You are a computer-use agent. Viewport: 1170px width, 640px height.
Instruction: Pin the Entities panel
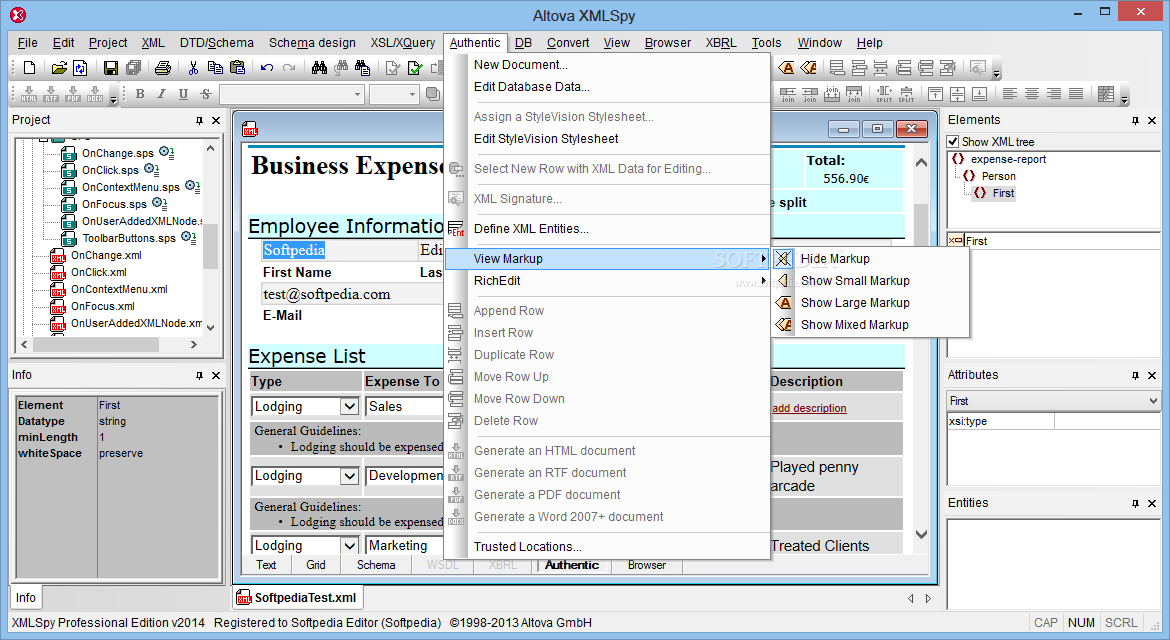coord(1135,503)
